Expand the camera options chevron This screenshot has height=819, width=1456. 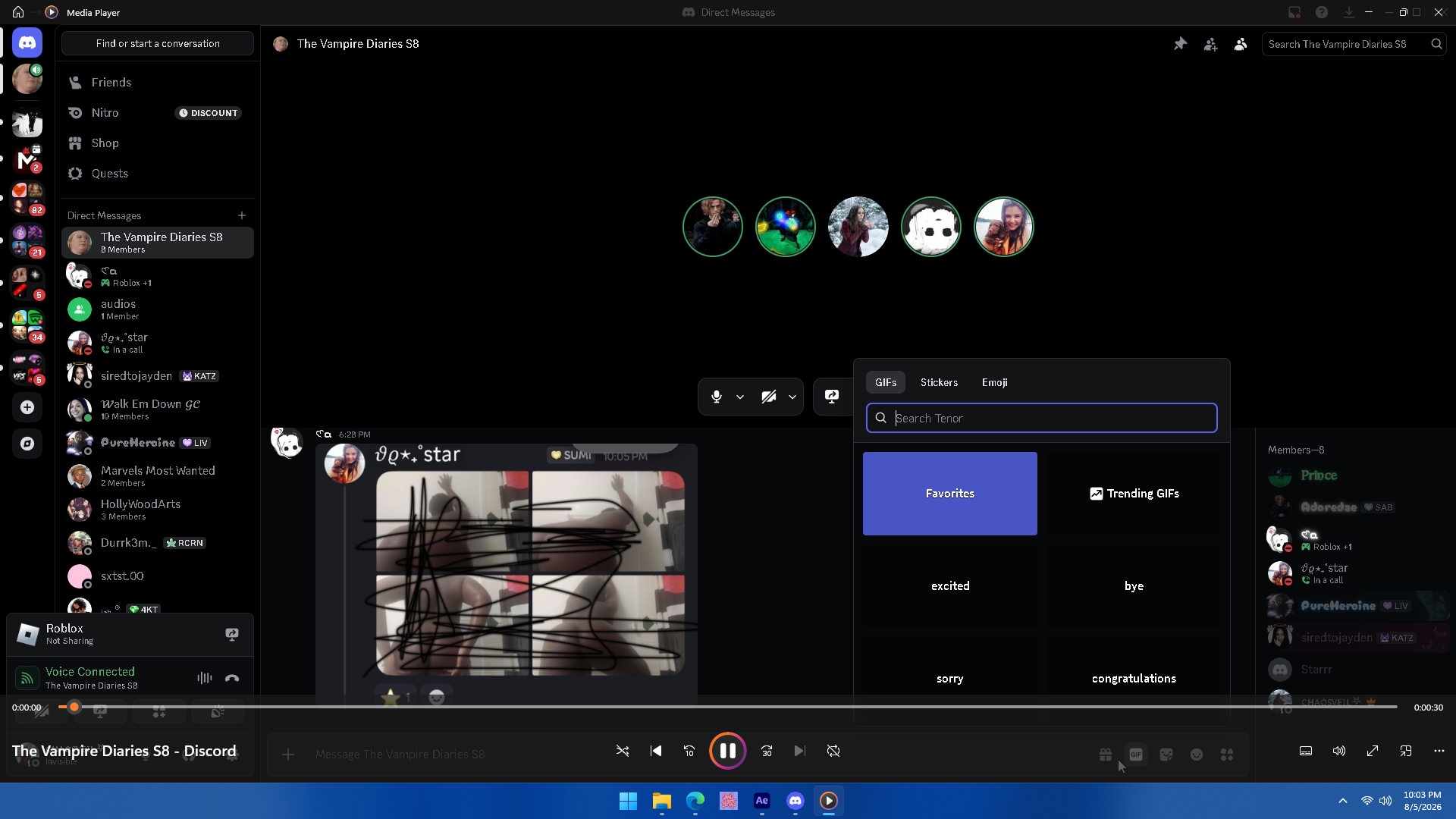click(x=792, y=397)
